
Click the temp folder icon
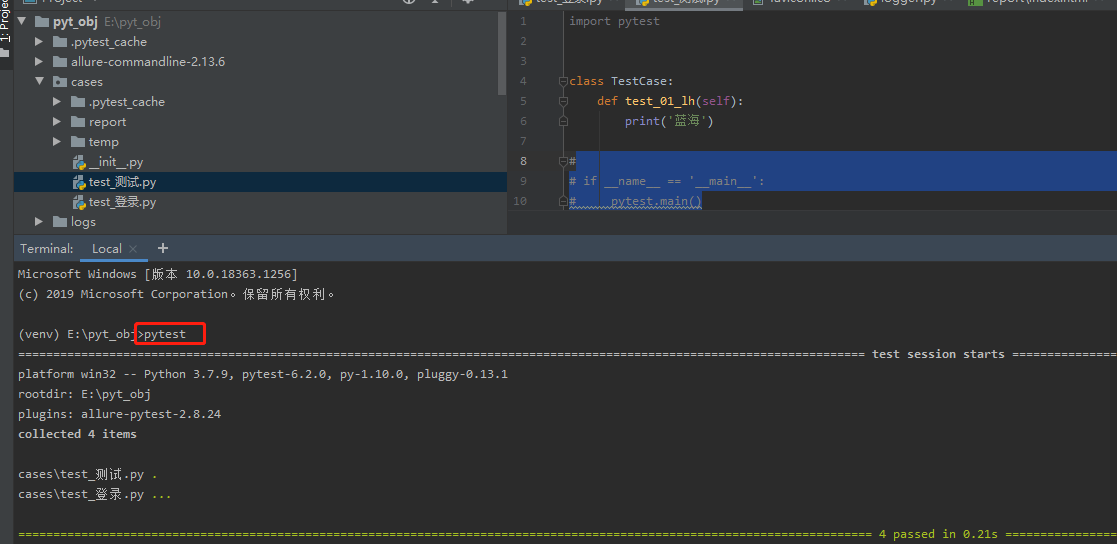tap(78, 142)
